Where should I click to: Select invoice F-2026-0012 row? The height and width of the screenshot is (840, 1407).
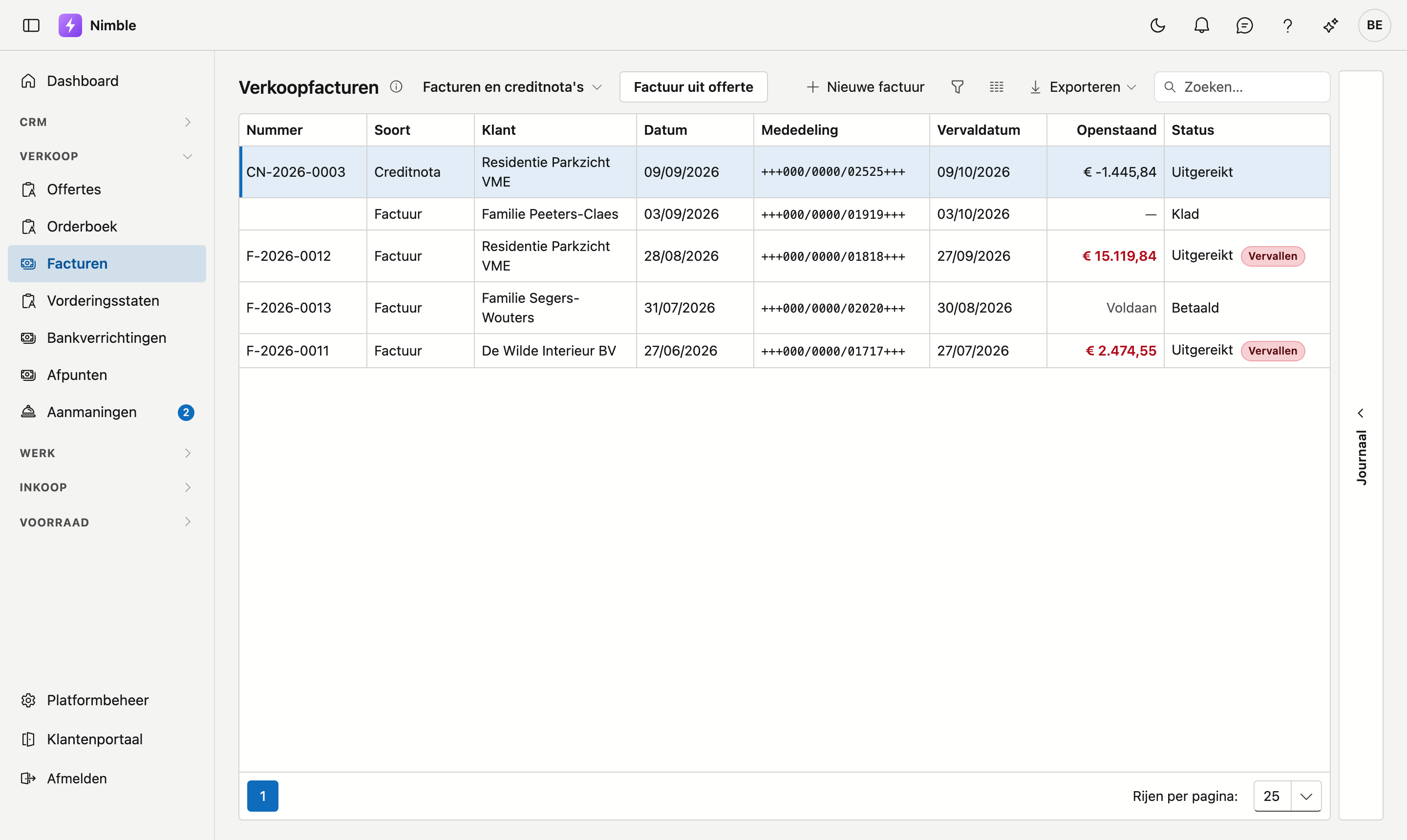[x=784, y=256]
